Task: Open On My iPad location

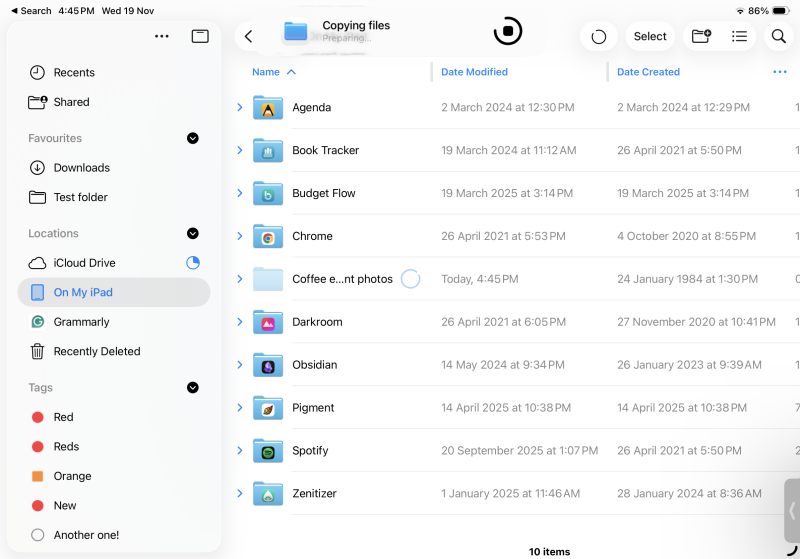Action: 114,292
